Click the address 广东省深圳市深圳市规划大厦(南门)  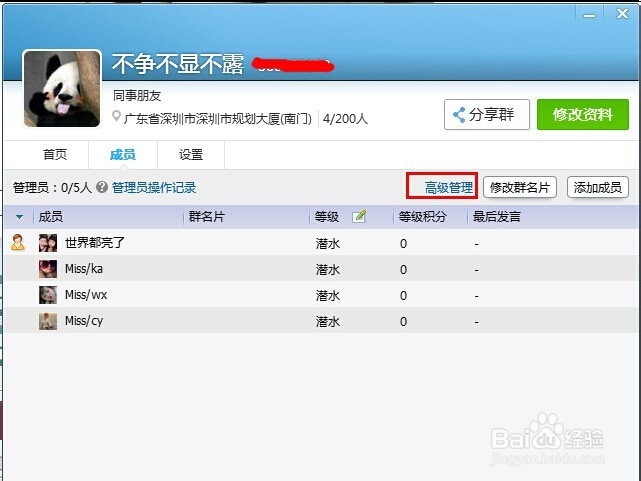tap(217, 119)
